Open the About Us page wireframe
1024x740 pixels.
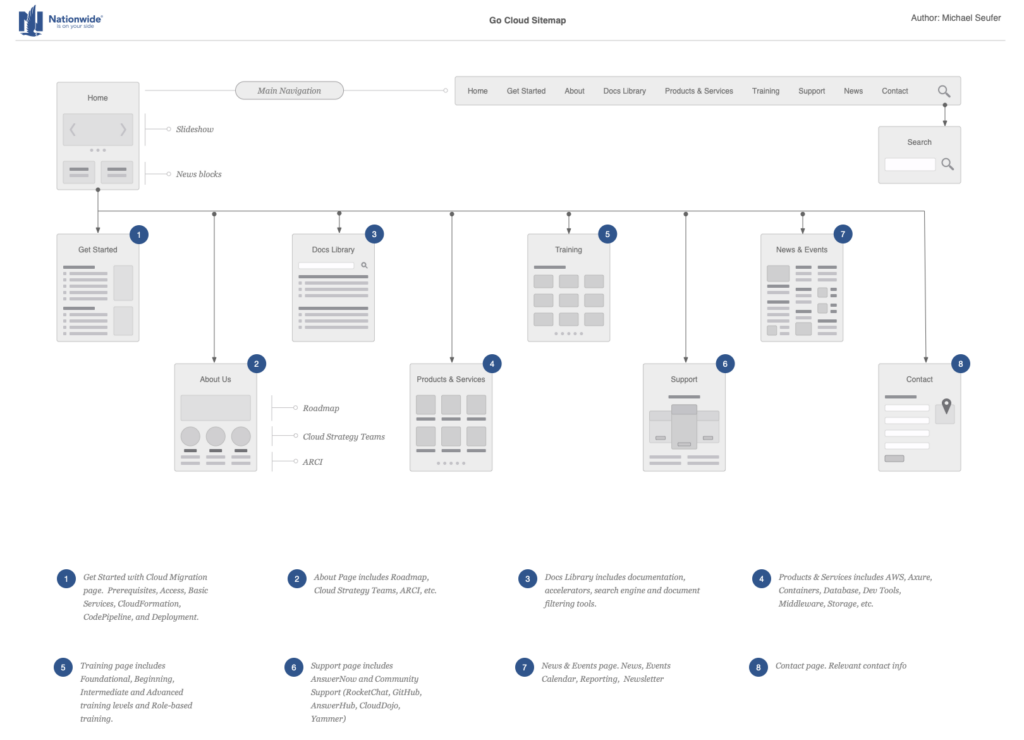(216, 417)
